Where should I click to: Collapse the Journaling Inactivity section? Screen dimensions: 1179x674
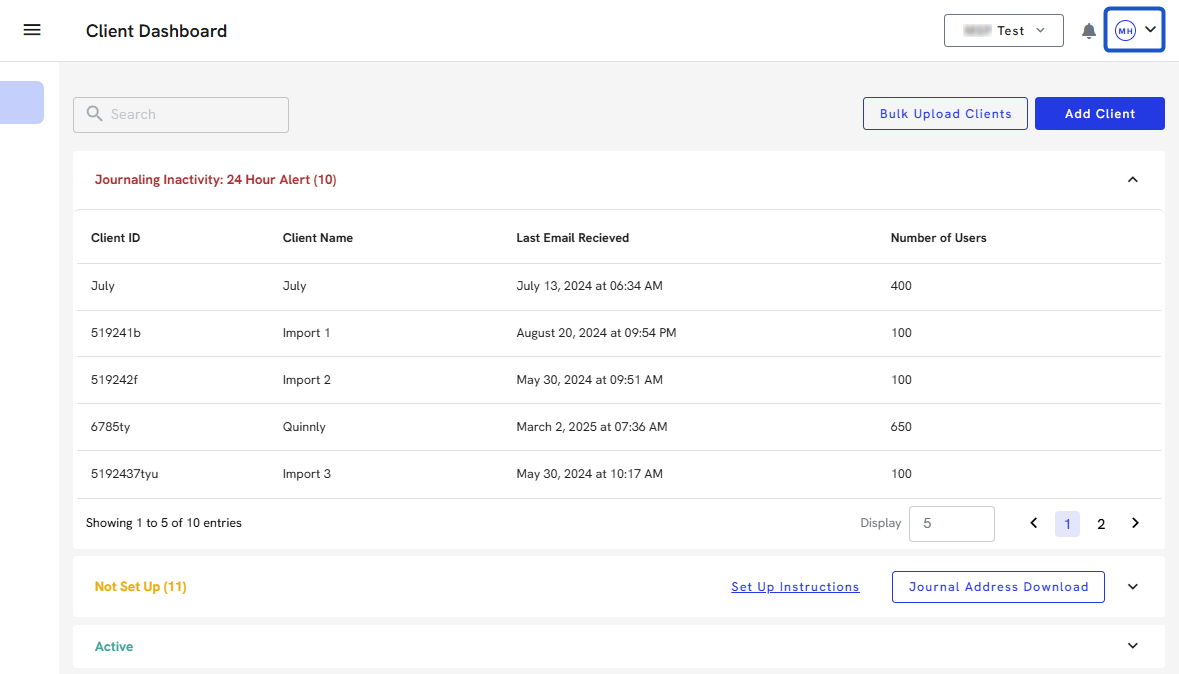click(x=1132, y=180)
